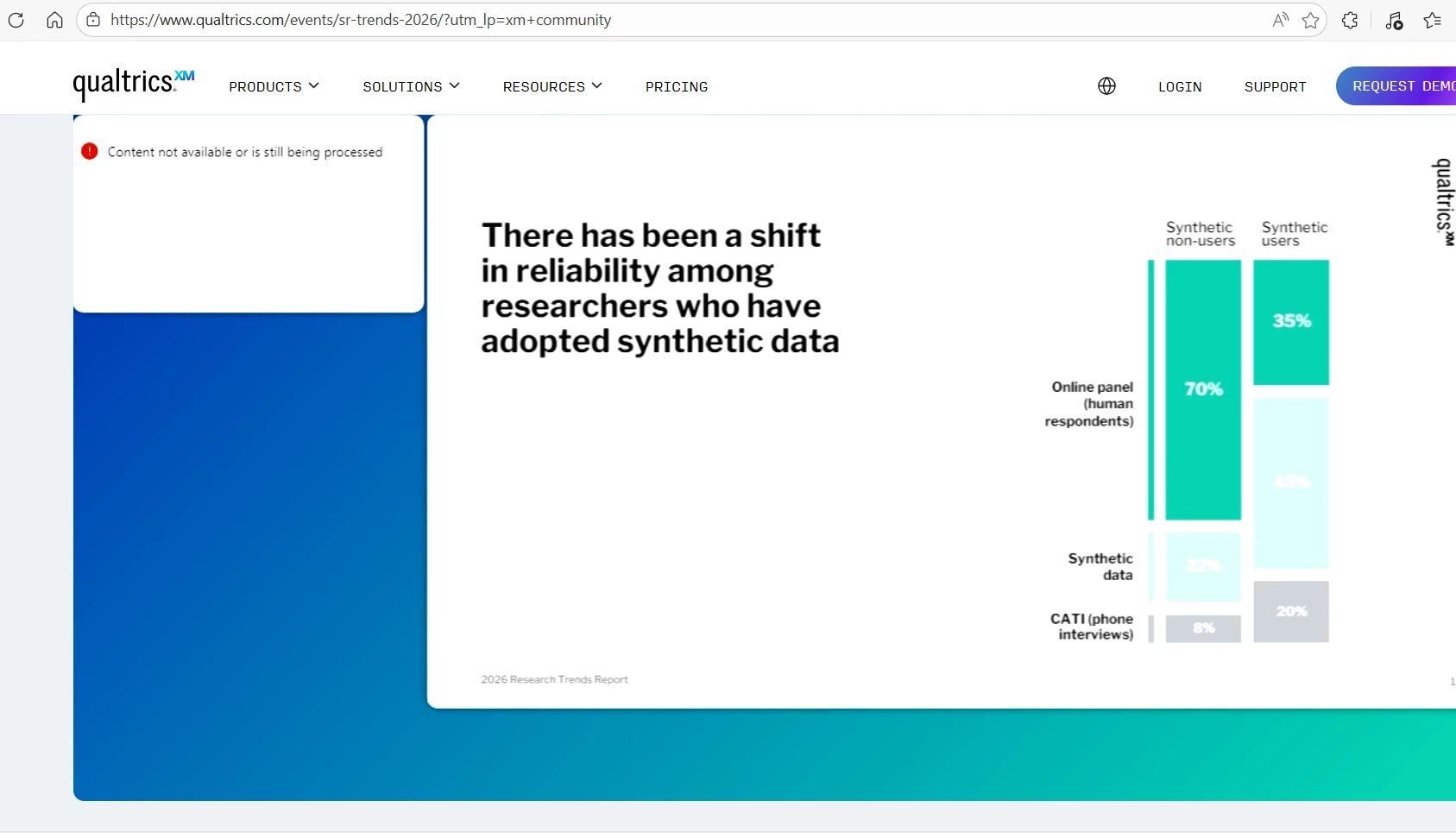The image size is (1456, 833).
Task: Open favorites list icon in toolbar
Action: click(1433, 20)
